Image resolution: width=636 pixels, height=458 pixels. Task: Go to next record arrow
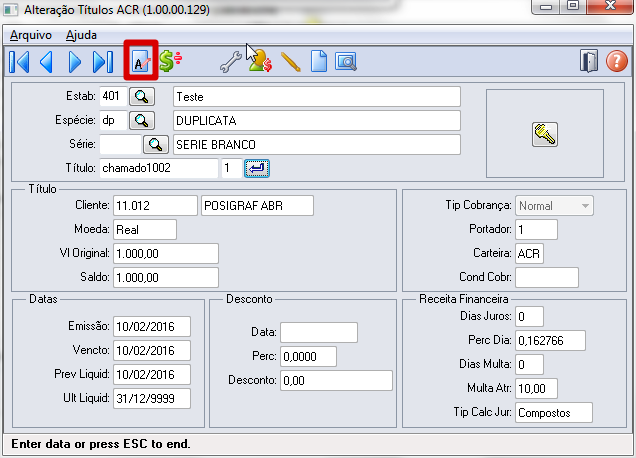coord(75,62)
